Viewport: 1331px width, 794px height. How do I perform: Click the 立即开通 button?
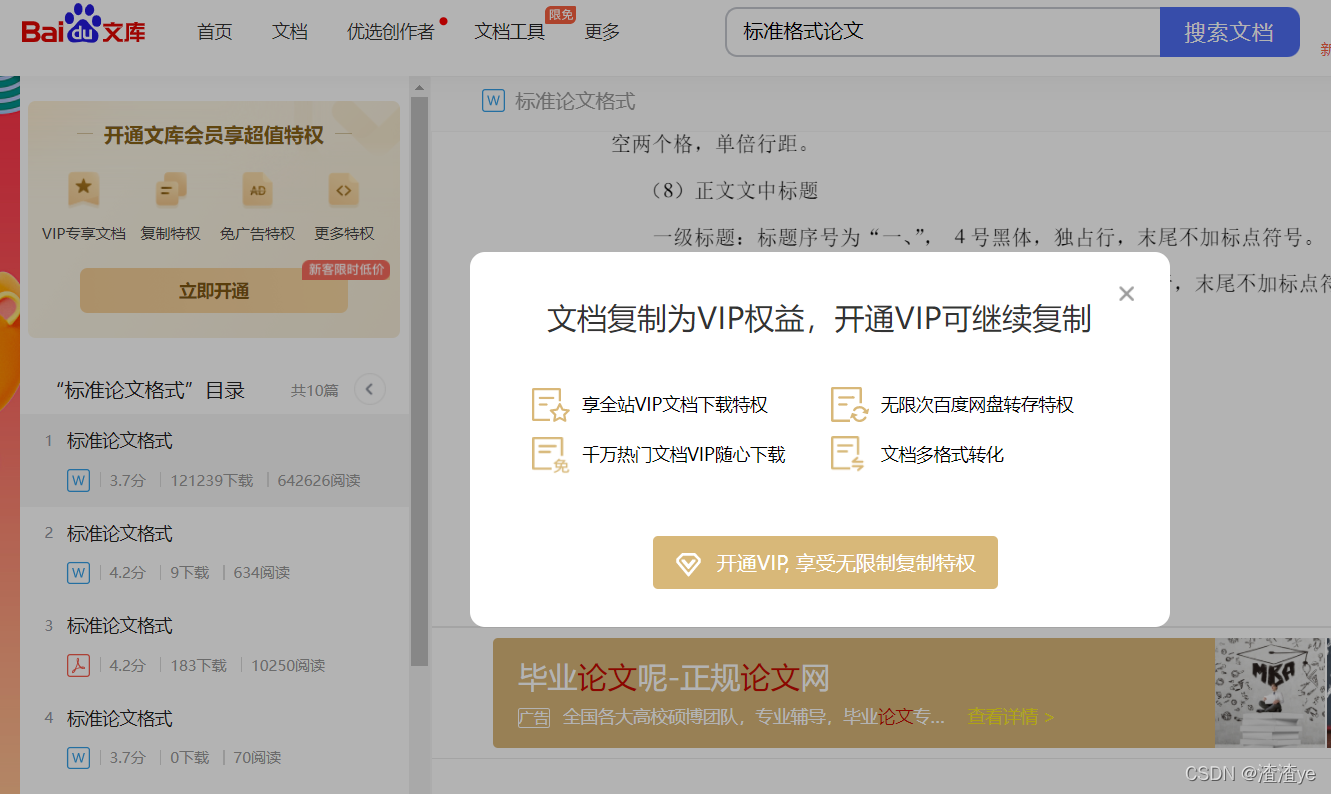[214, 291]
